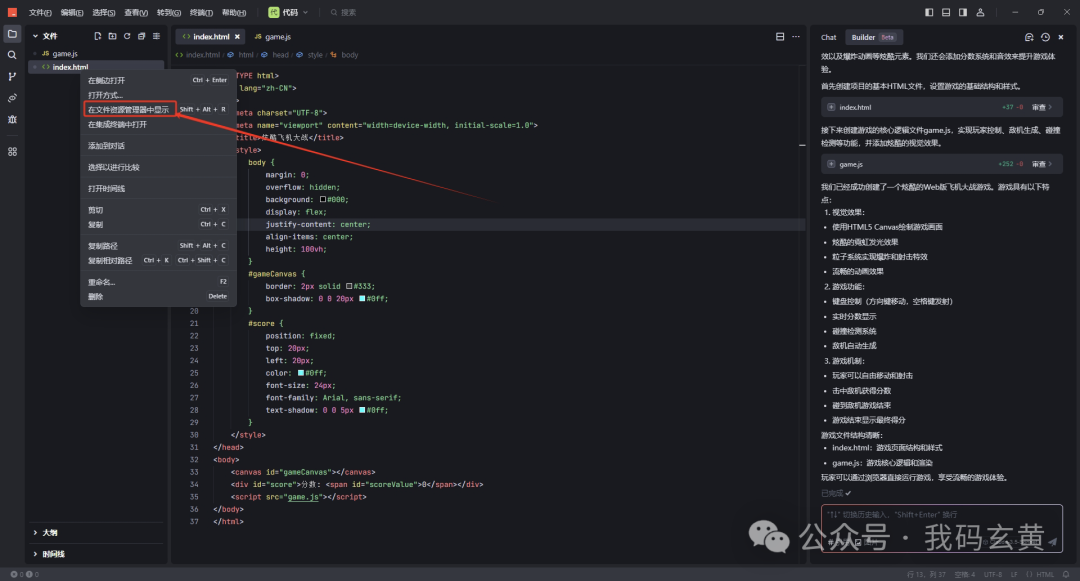
Task: Send the message with paper plane icon
Action: [x=1052, y=542]
